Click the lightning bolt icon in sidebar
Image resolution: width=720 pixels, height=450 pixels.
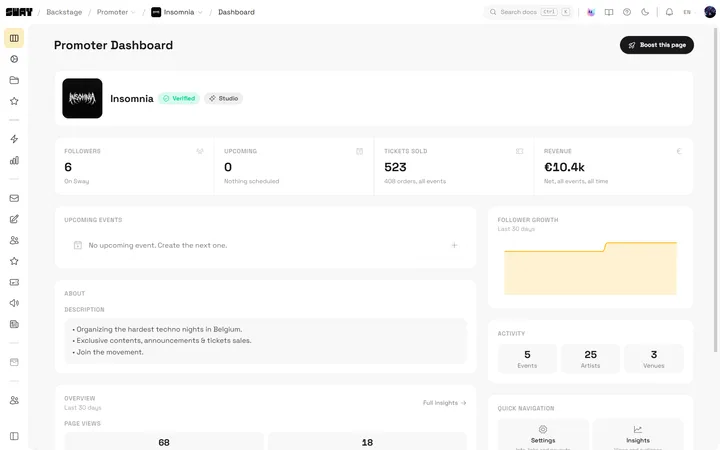[x=14, y=139]
